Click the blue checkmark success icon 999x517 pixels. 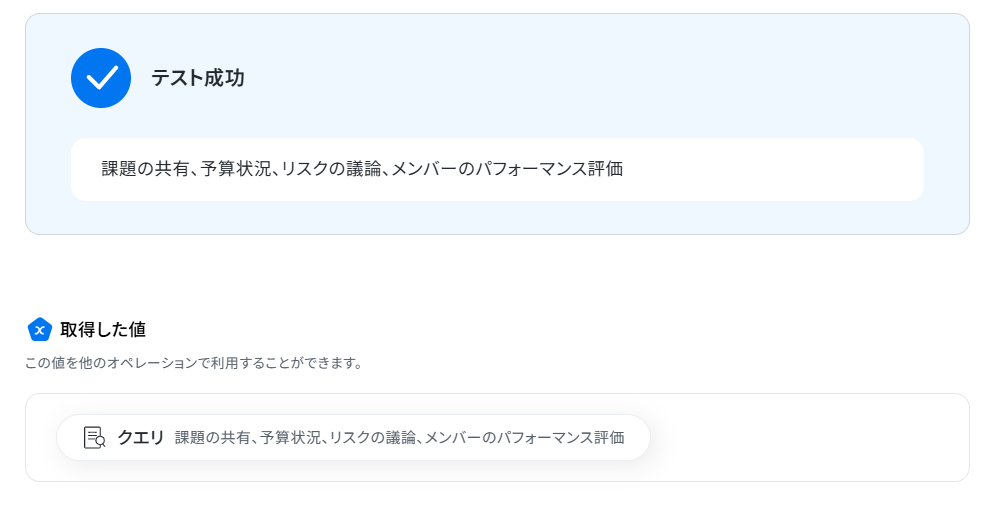click(x=101, y=78)
